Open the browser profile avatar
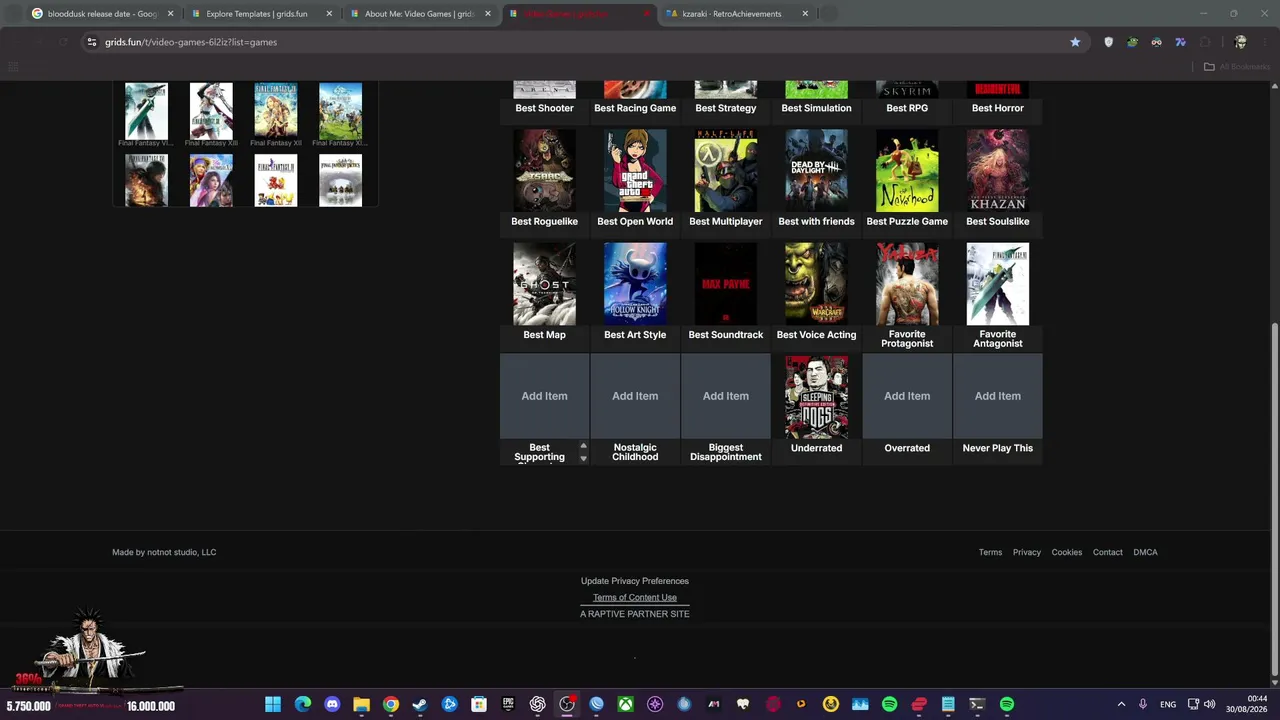 [1241, 42]
